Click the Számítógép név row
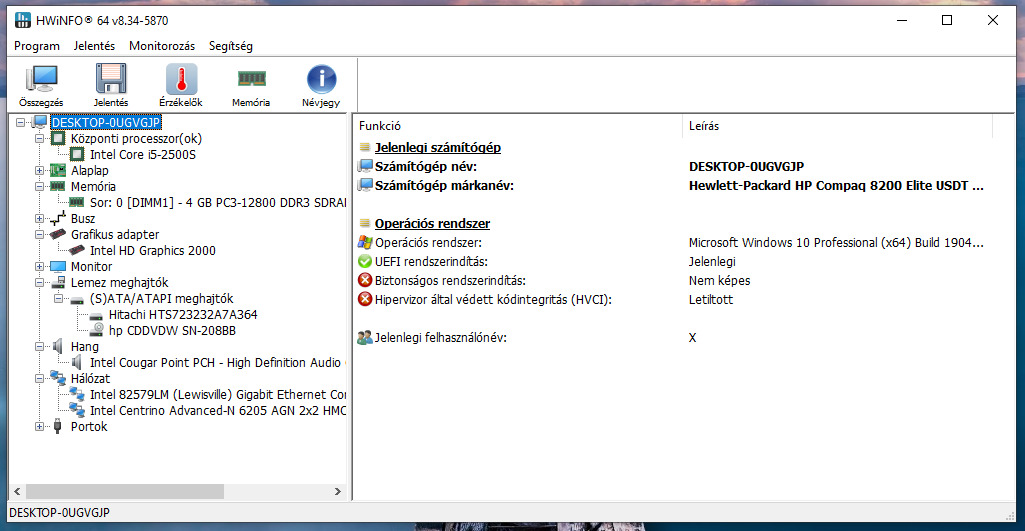The image size is (1025, 531). click(673, 166)
